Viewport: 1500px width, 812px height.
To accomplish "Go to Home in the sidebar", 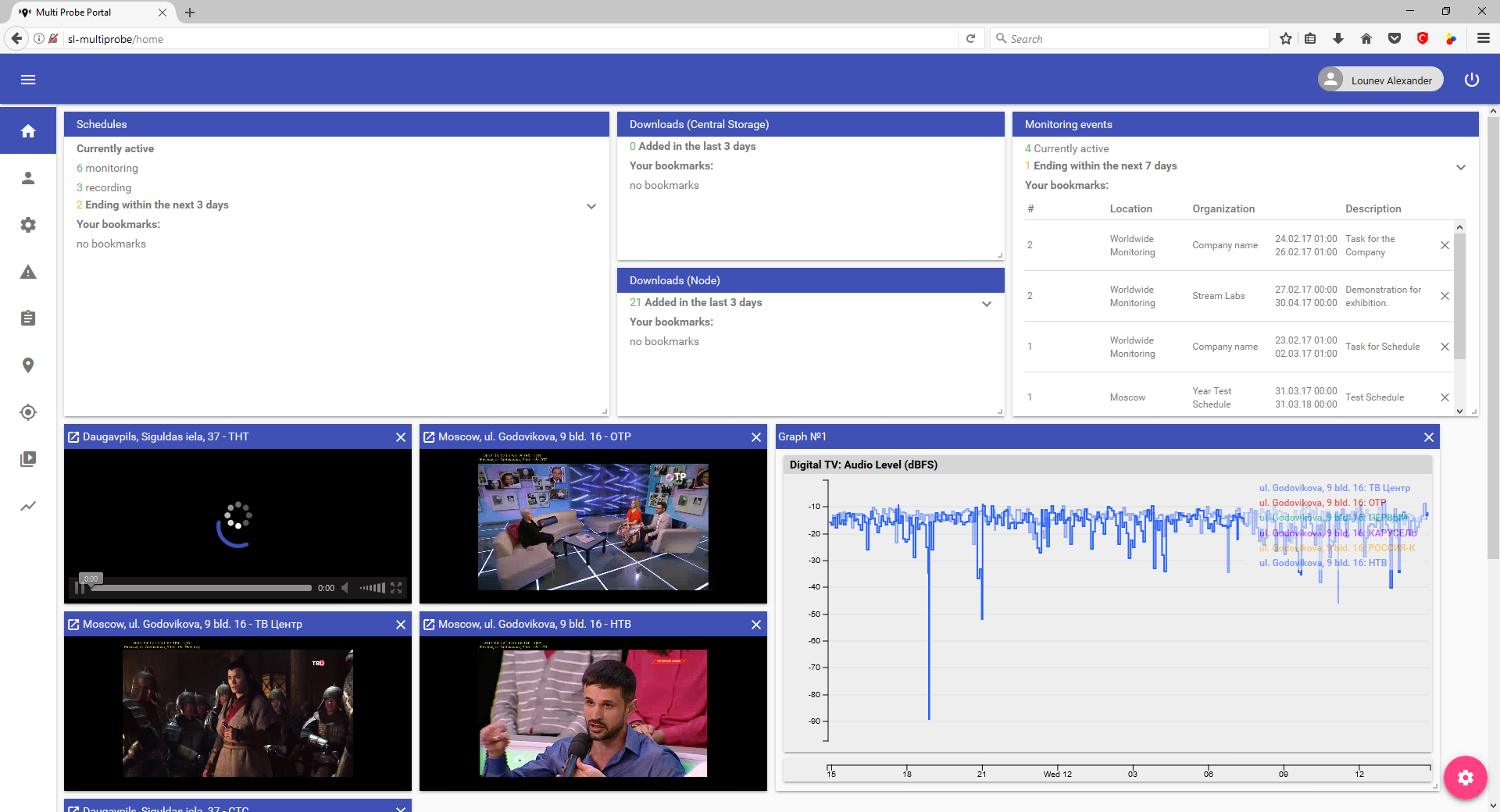I will coord(28,131).
